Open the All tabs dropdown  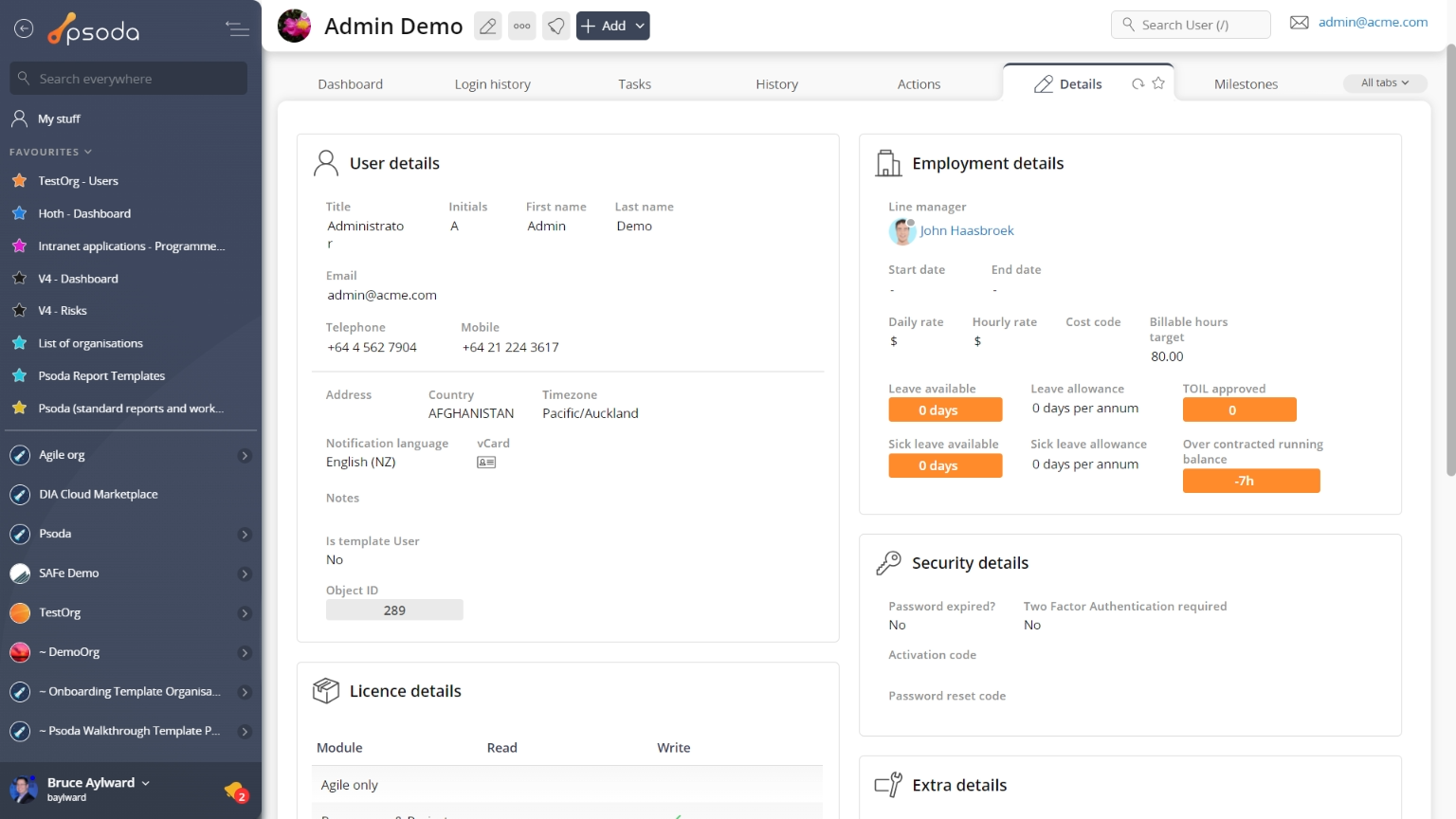1385,83
